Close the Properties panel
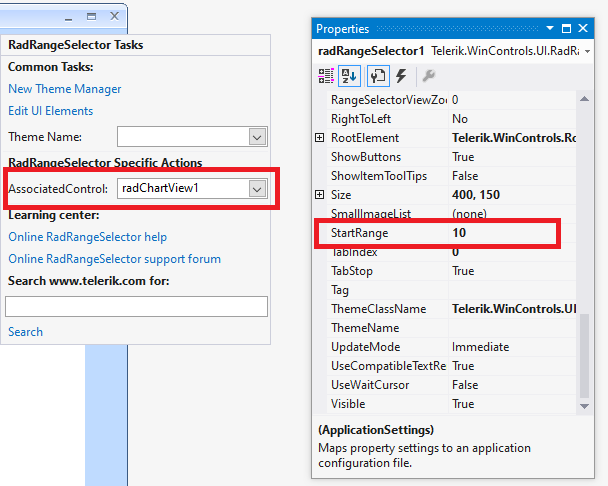 coord(583,29)
